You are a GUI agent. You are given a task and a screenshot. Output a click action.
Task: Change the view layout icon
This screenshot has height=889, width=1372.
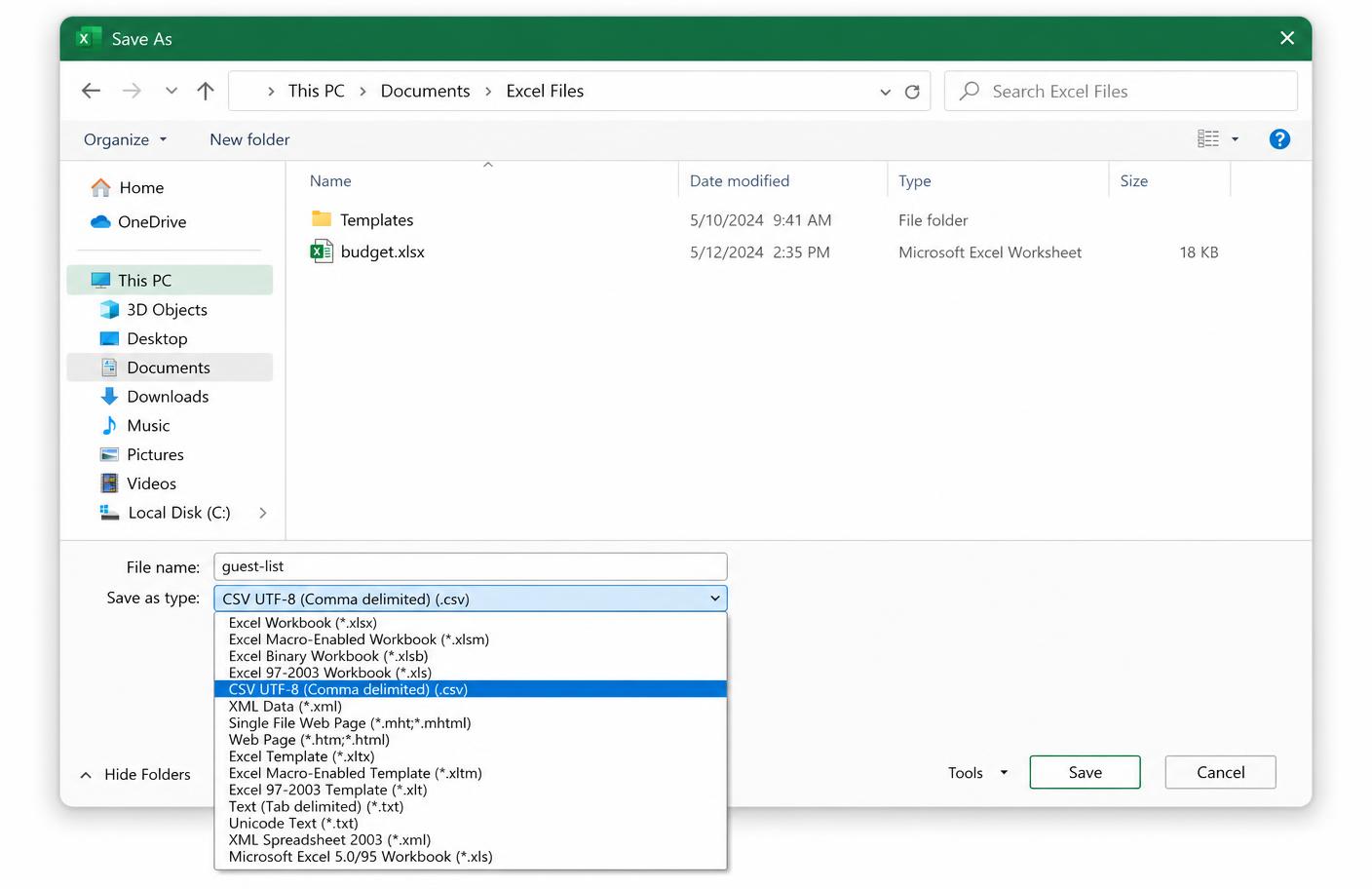point(1208,138)
